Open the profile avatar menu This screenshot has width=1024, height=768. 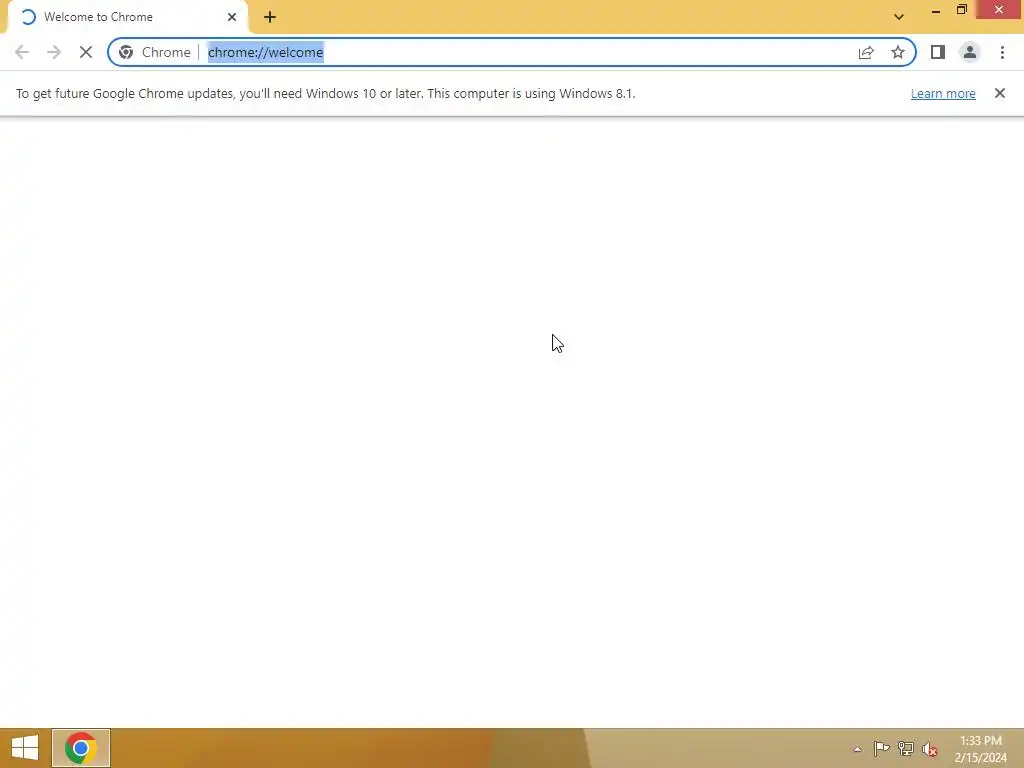click(970, 52)
